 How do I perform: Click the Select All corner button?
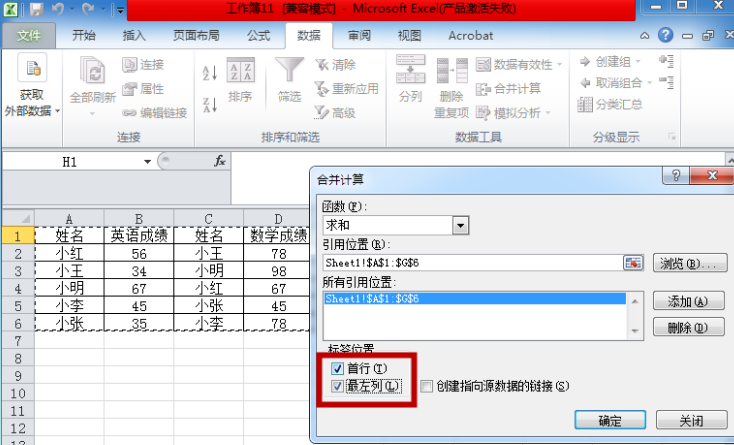tap(18, 219)
